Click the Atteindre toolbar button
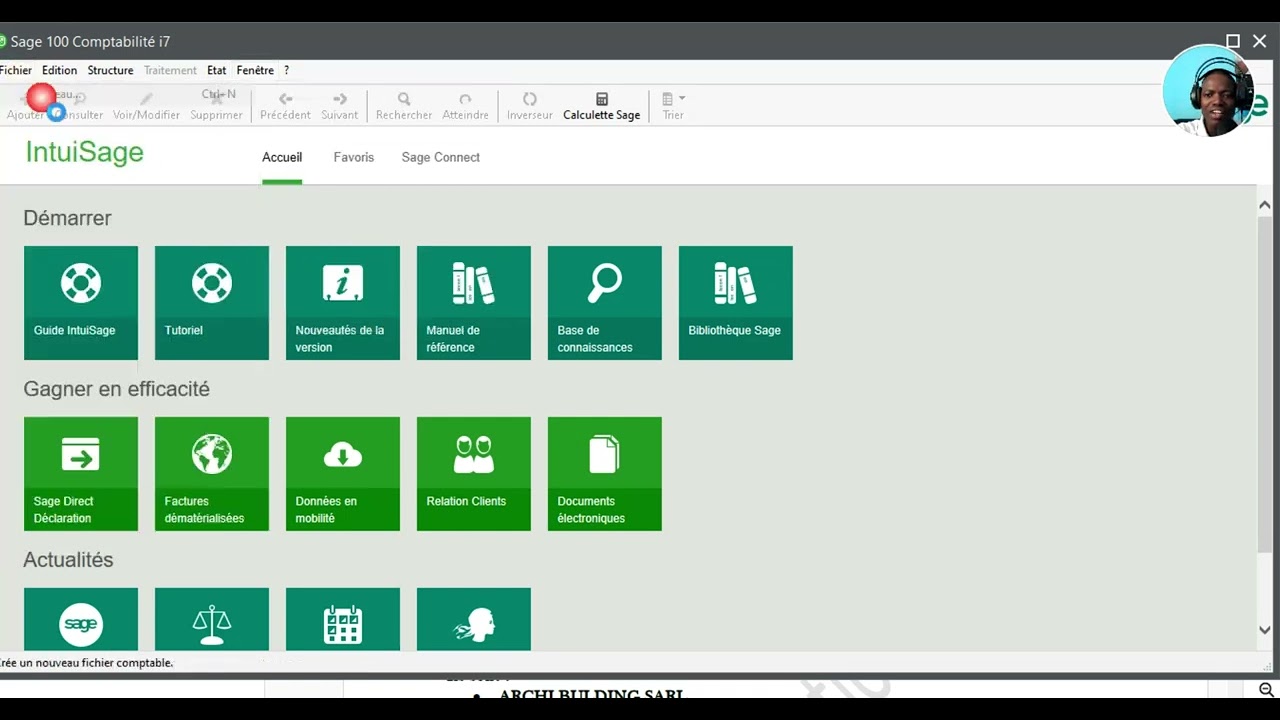This screenshot has width=1280, height=720. pos(465,106)
